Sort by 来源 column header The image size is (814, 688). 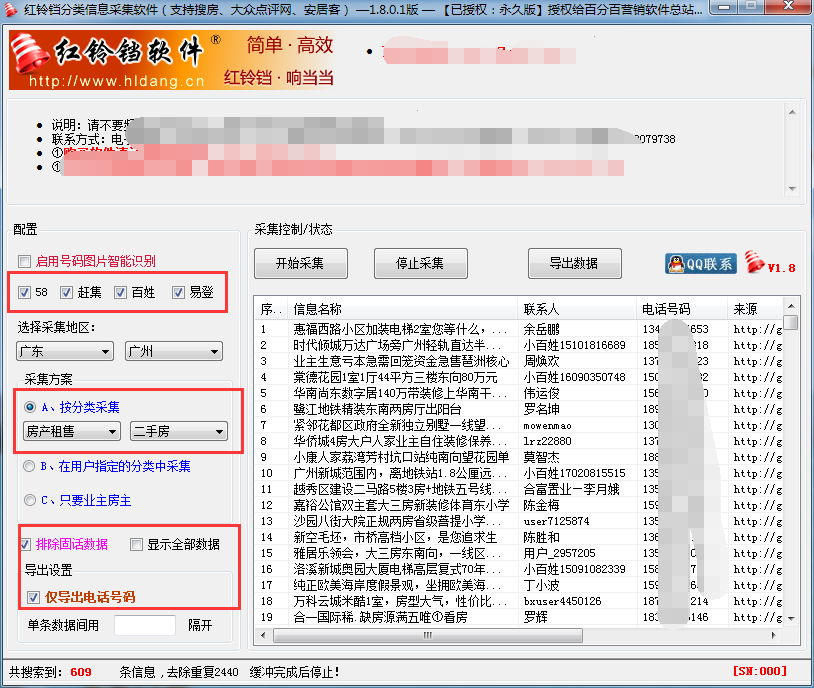(x=755, y=309)
